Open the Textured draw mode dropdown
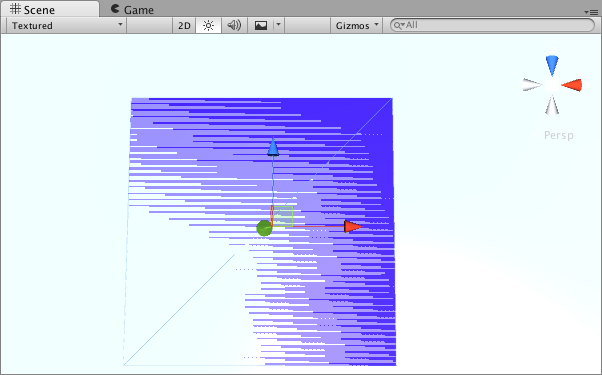 (66, 25)
